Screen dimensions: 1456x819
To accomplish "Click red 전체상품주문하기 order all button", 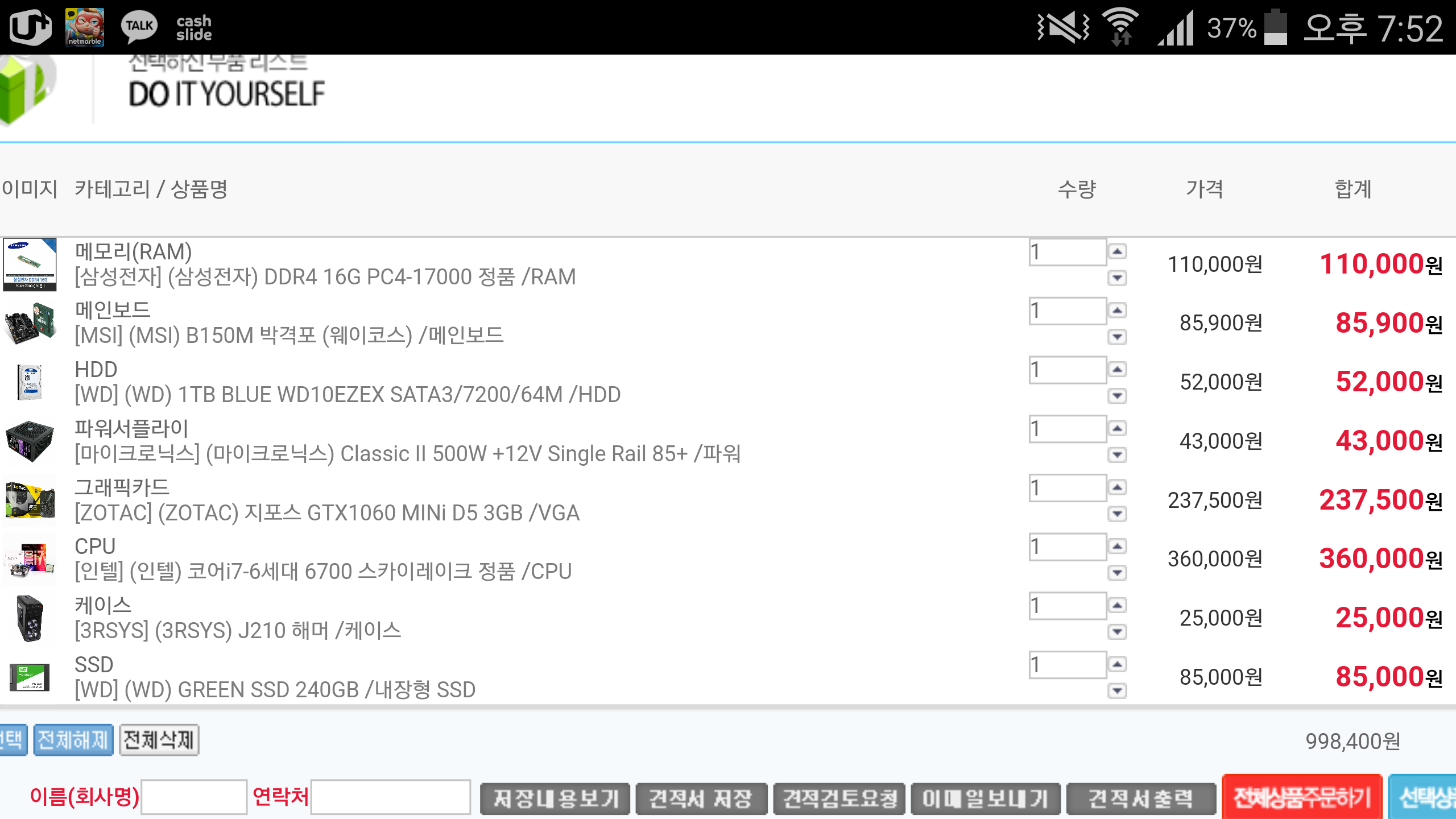I will click(1302, 797).
